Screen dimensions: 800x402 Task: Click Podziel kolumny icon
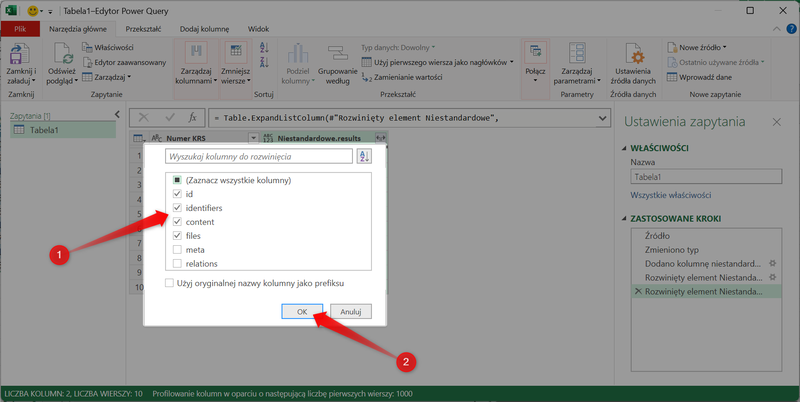click(x=298, y=54)
